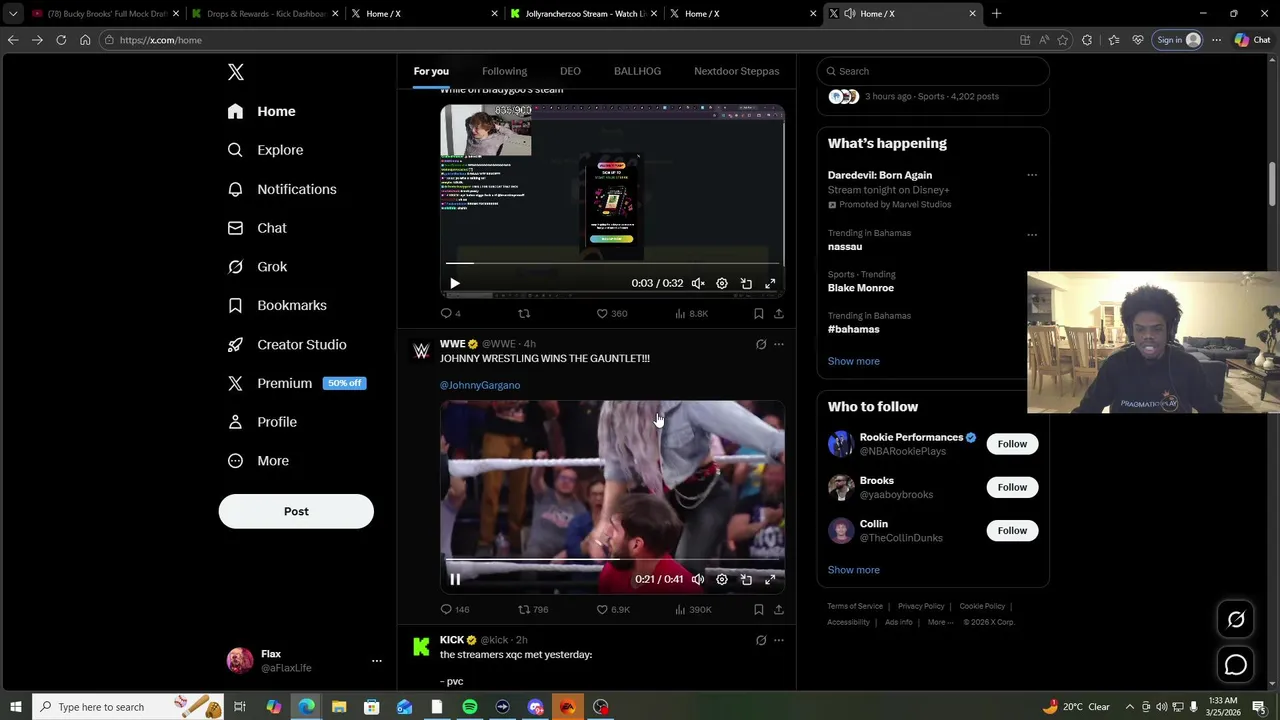Toggle picture-in-picture on first video
1280x720 pixels.
[x=746, y=284]
